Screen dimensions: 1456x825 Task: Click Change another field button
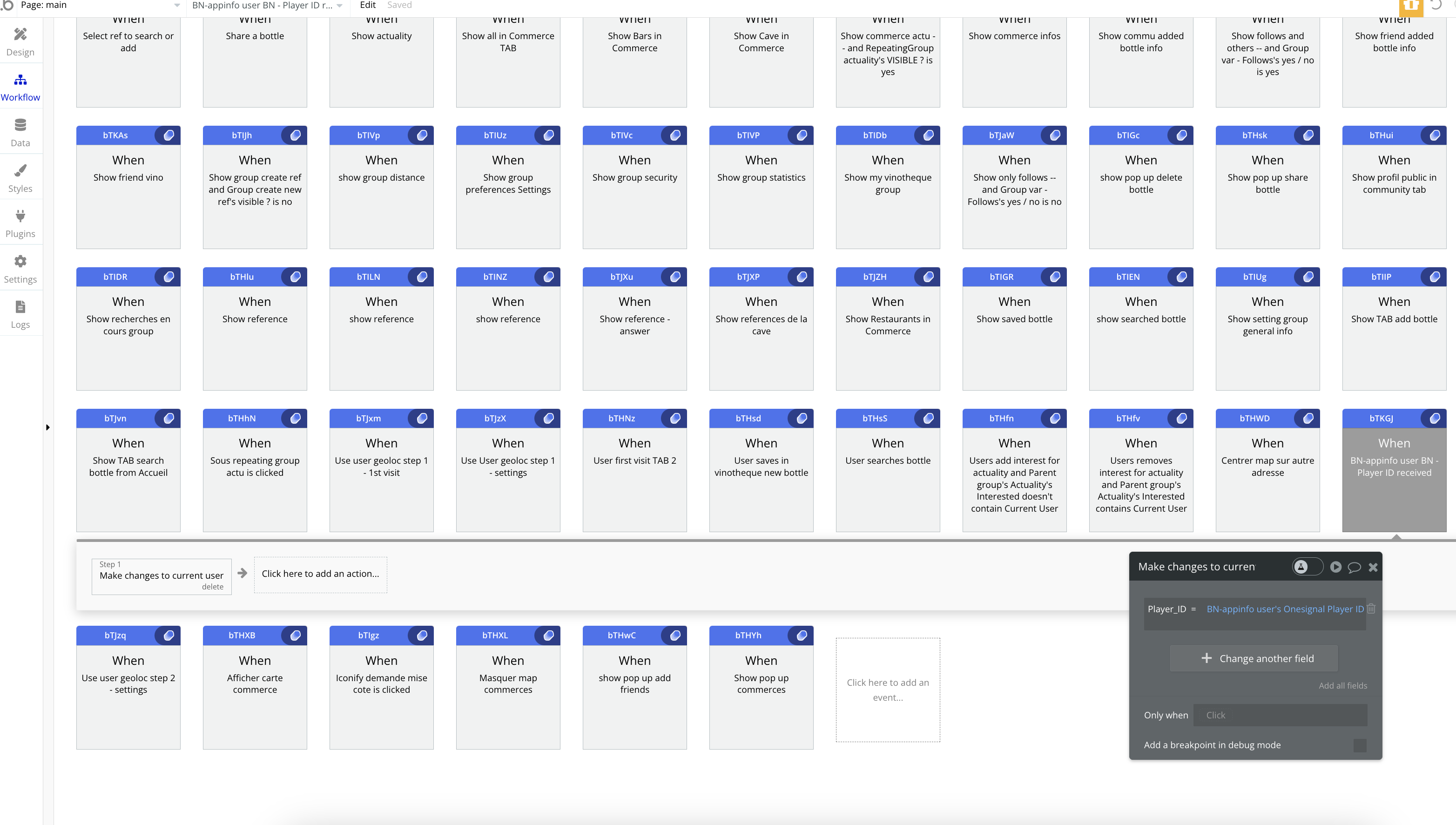coord(1254,658)
